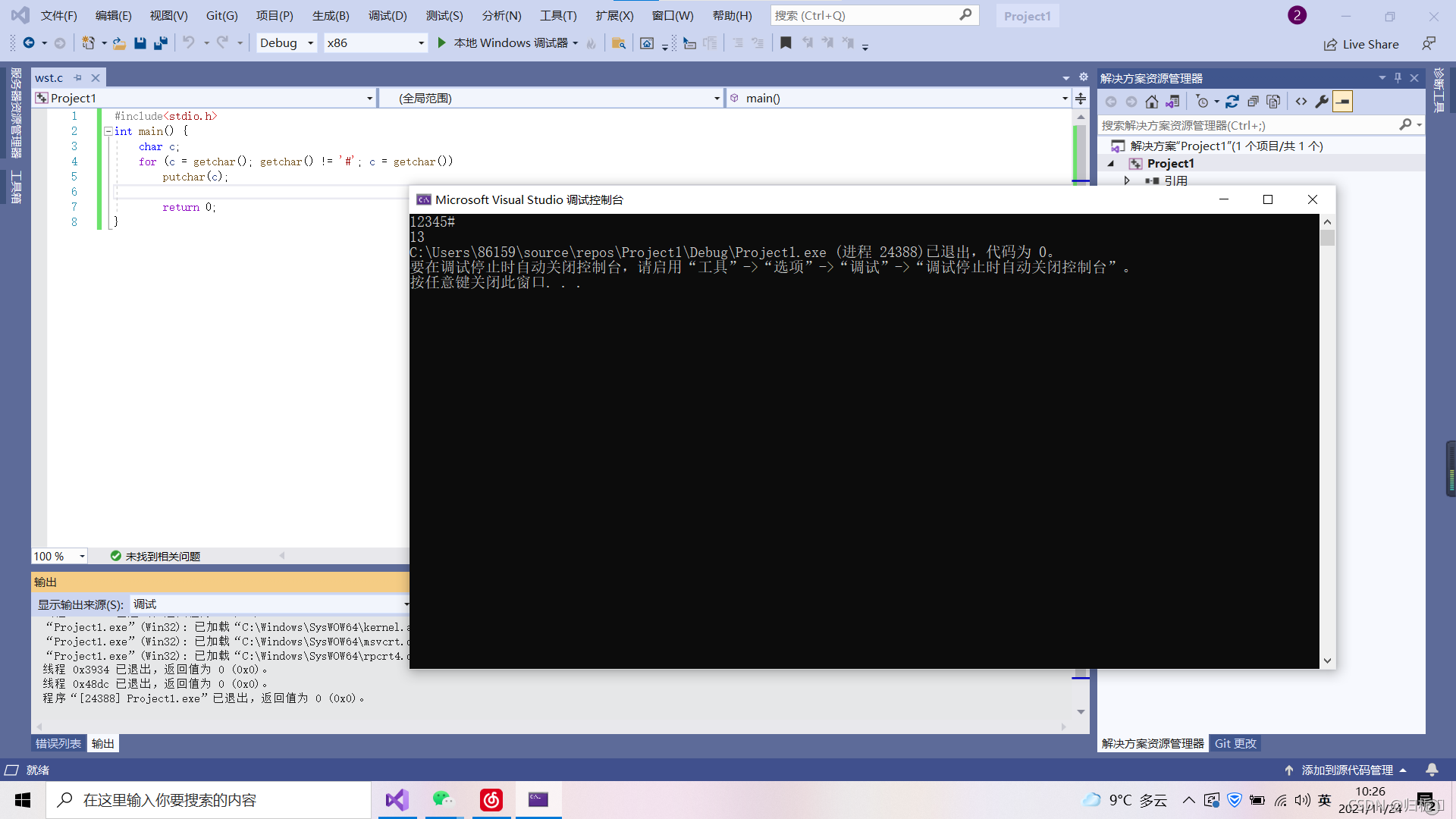Toggle the Preview Selected Items button
Image resolution: width=1456 pixels, height=819 pixels.
tap(1342, 102)
